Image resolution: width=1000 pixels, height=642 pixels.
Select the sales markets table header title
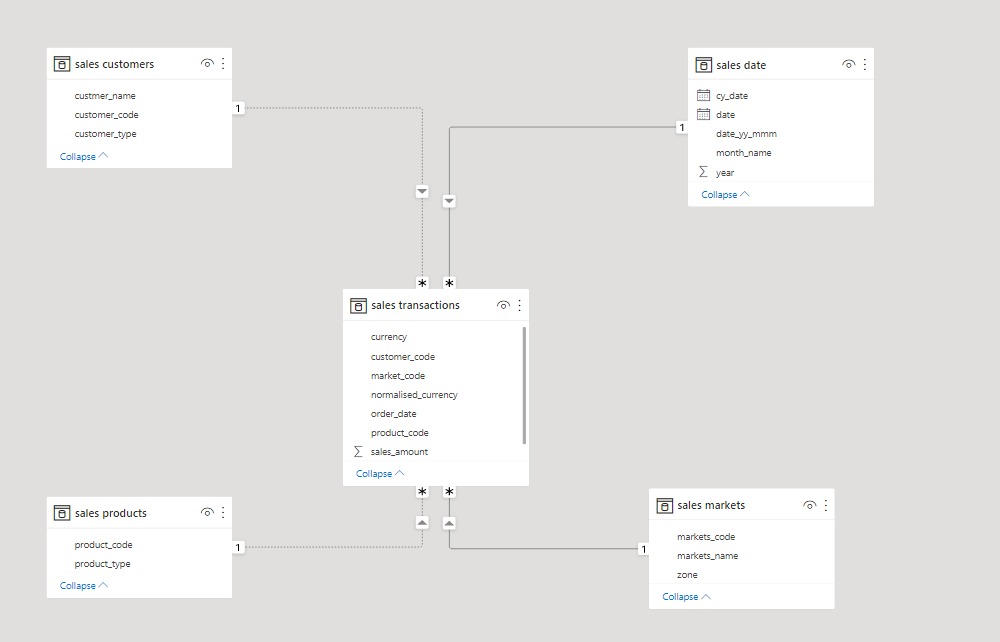click(x=711, y=506)
